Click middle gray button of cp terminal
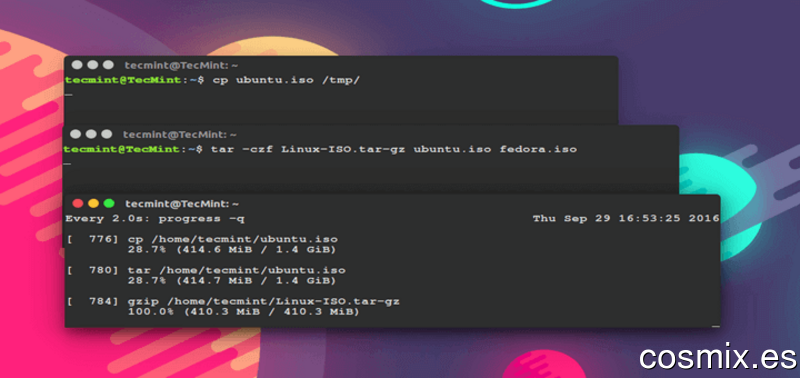Screen dimensions: 800x378 pos(93,65)
